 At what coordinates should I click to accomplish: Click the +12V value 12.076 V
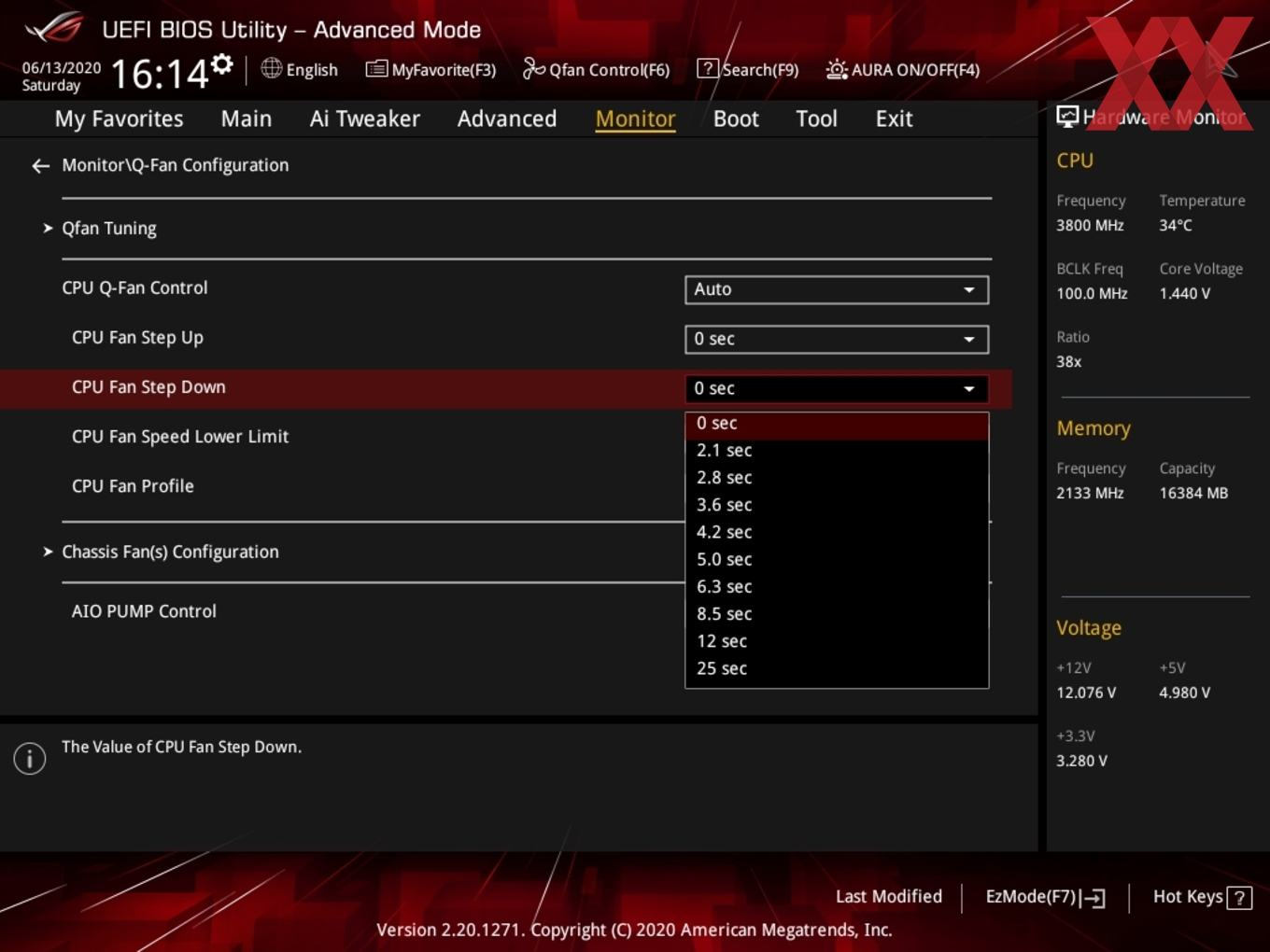[x=1086, y=693]
